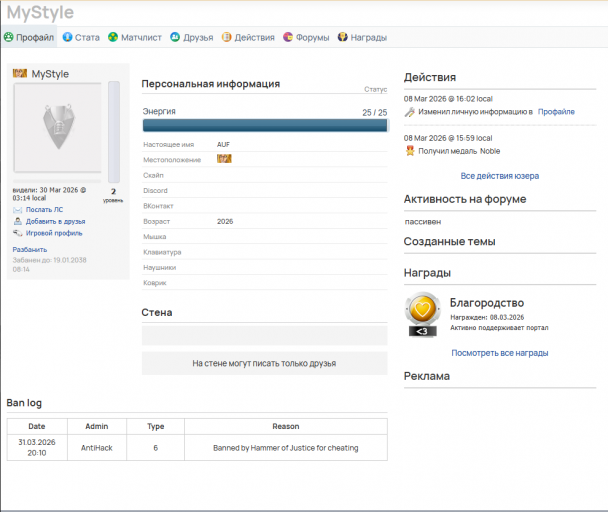This screenshot has height=512, width=608.
Task: Click the Игровой профиль icon
Action: (17, 233)
